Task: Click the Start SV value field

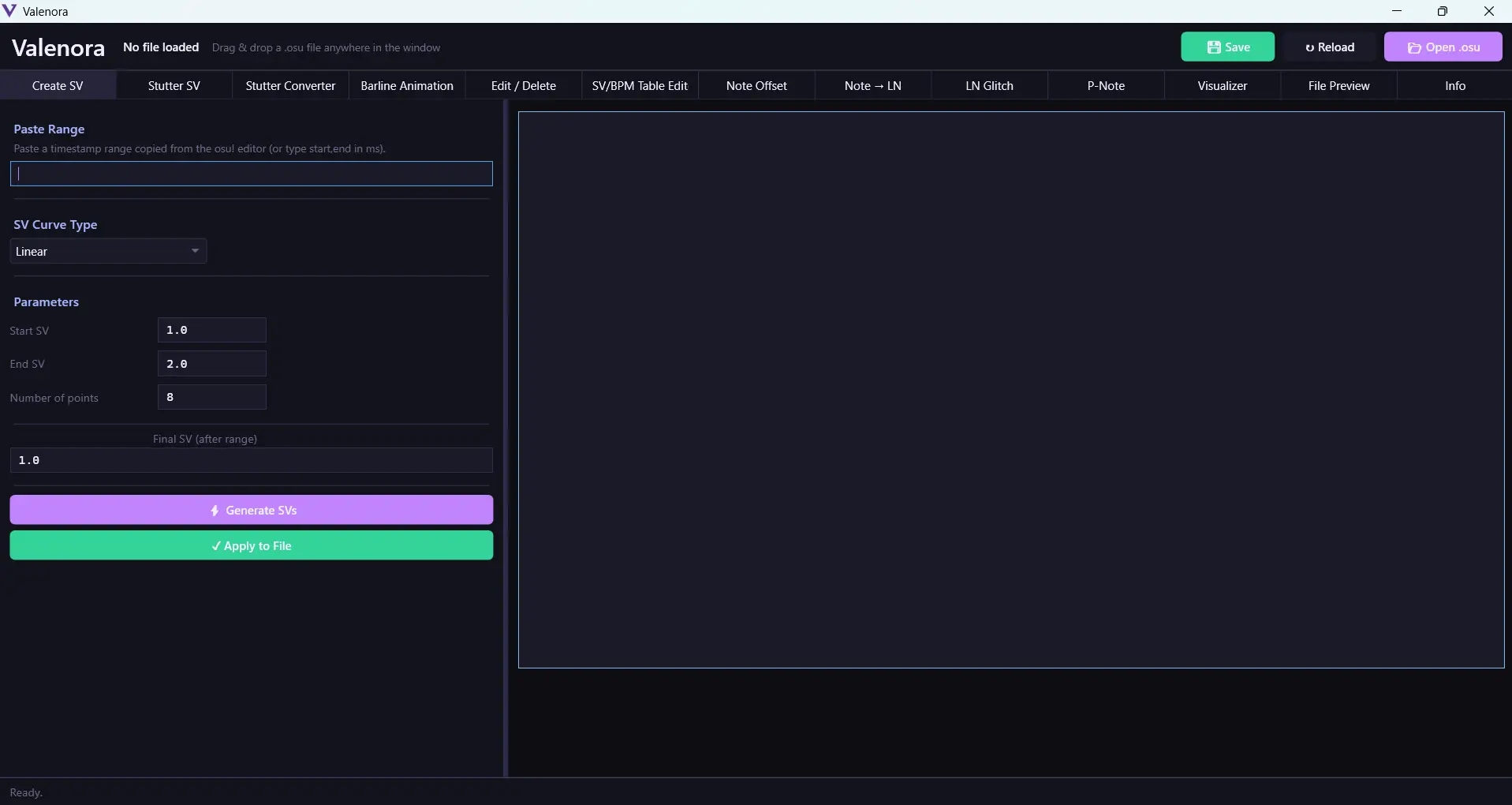Action: [212, 330]
